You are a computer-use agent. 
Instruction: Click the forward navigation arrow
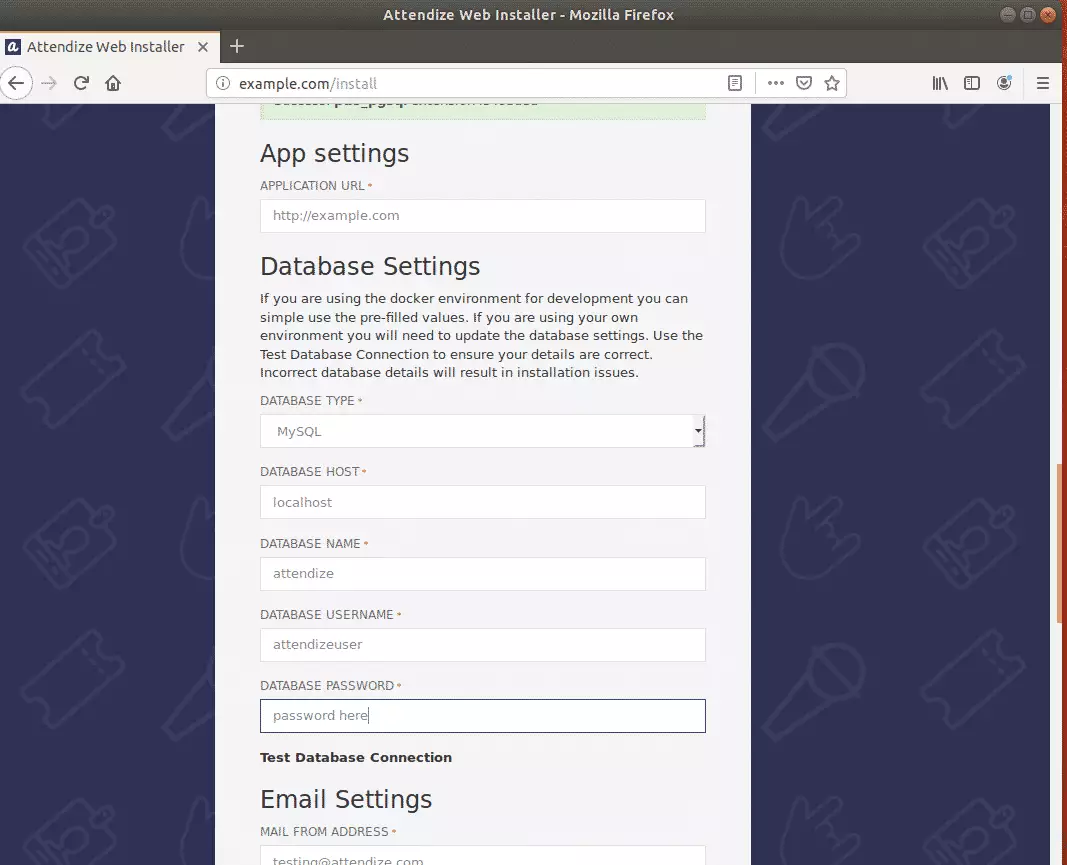pos(48,83)
